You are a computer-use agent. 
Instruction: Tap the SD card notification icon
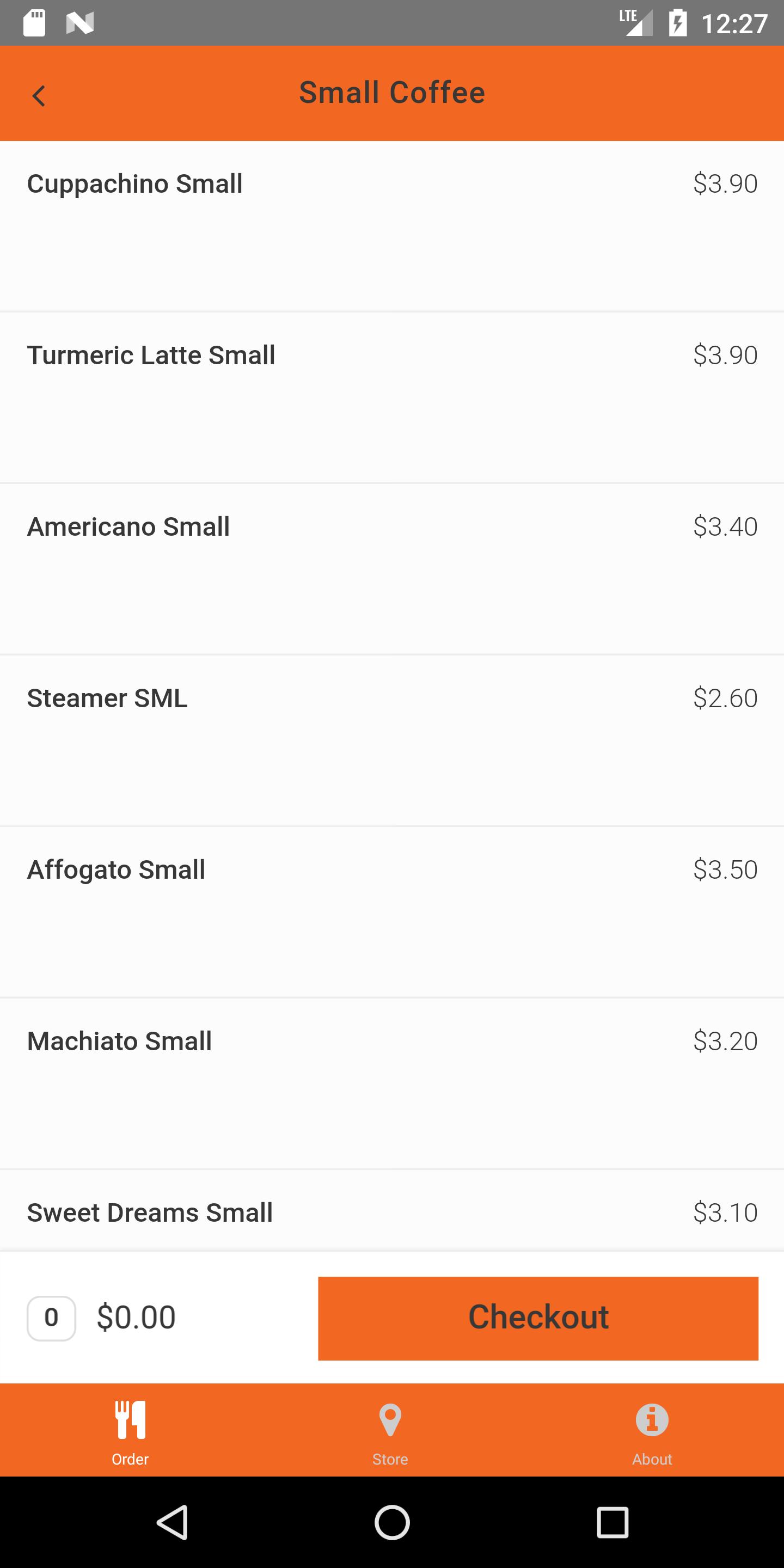click(35, 23)
